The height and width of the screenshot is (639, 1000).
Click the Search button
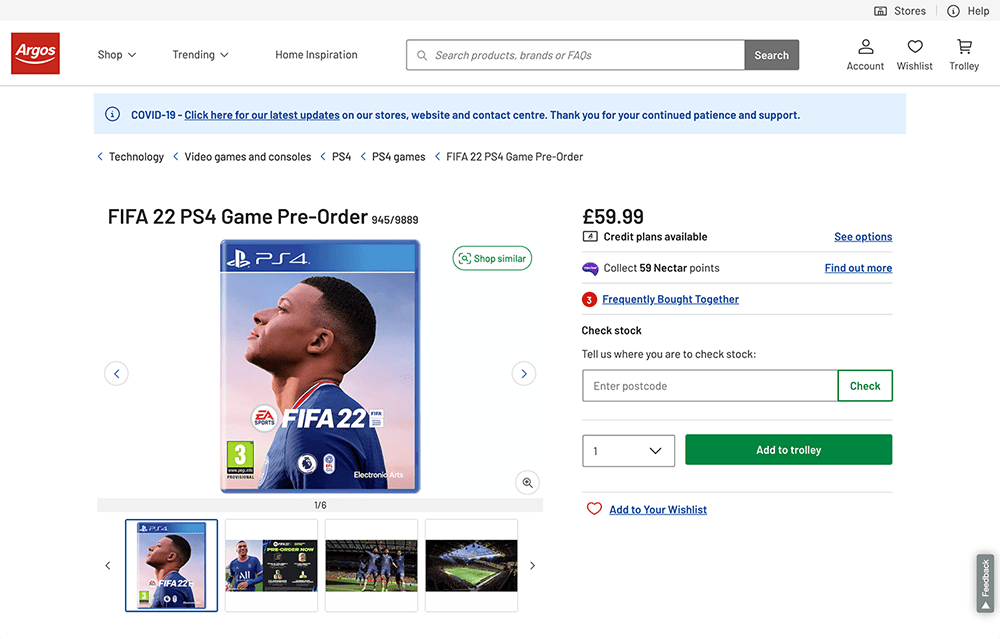point(771,55)
